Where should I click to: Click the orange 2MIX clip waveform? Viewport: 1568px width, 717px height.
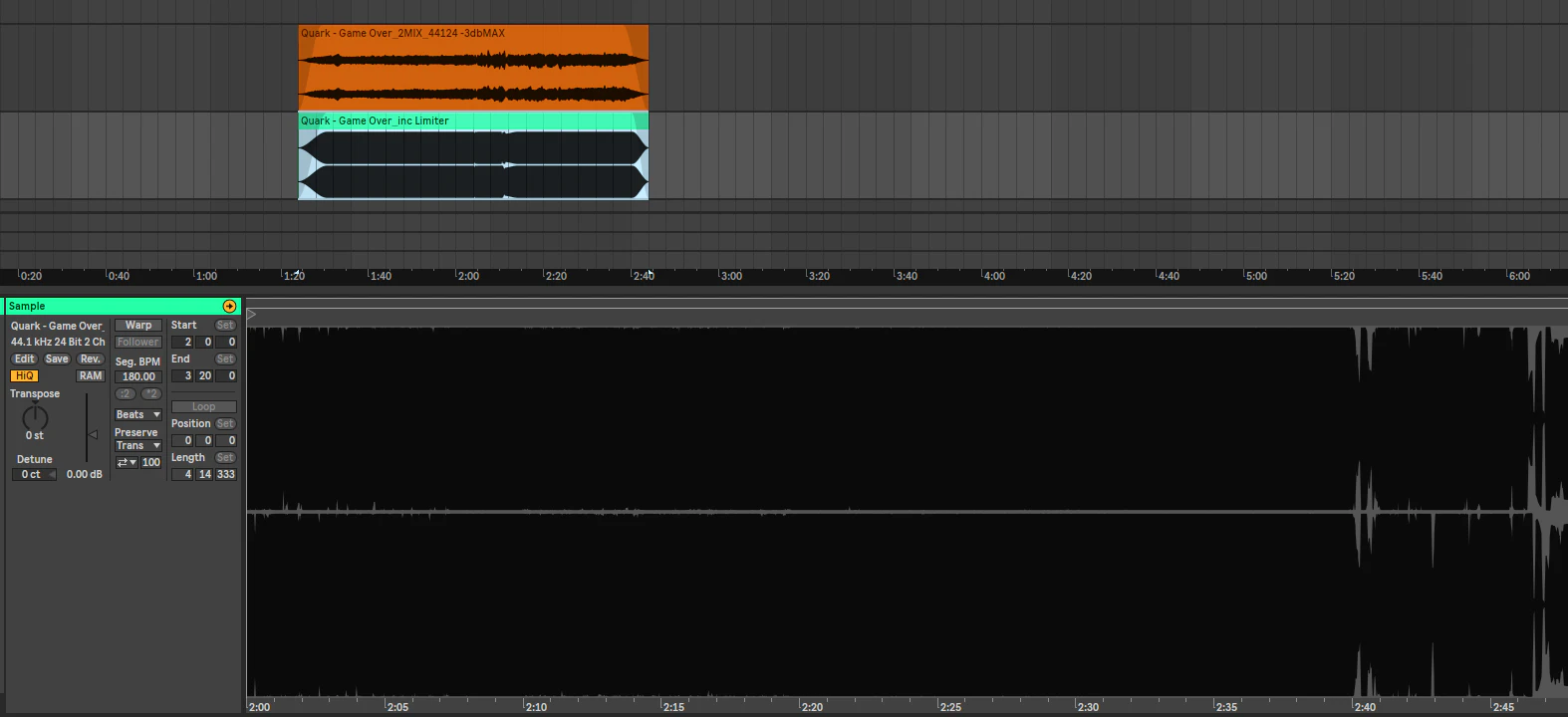click(x=473, y=77)
